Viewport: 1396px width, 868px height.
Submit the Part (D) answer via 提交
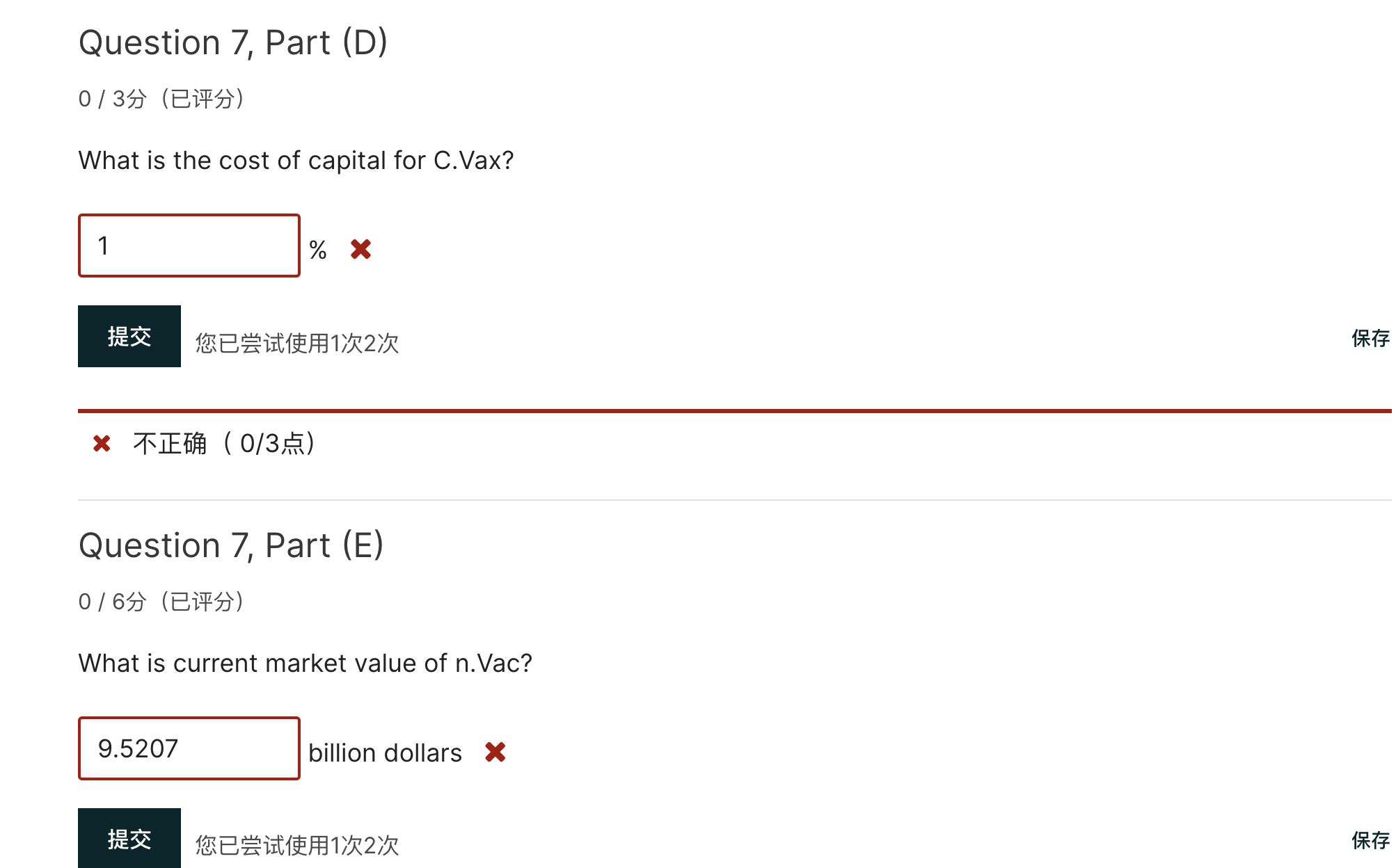click(128, 337)
